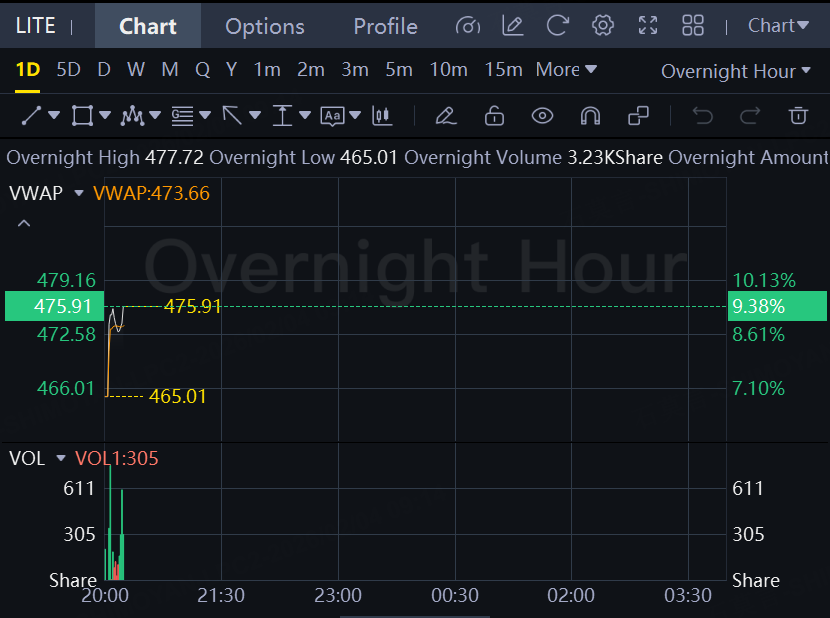
Task: Select the D daily timeframe
Action: (x=104, y=69)
